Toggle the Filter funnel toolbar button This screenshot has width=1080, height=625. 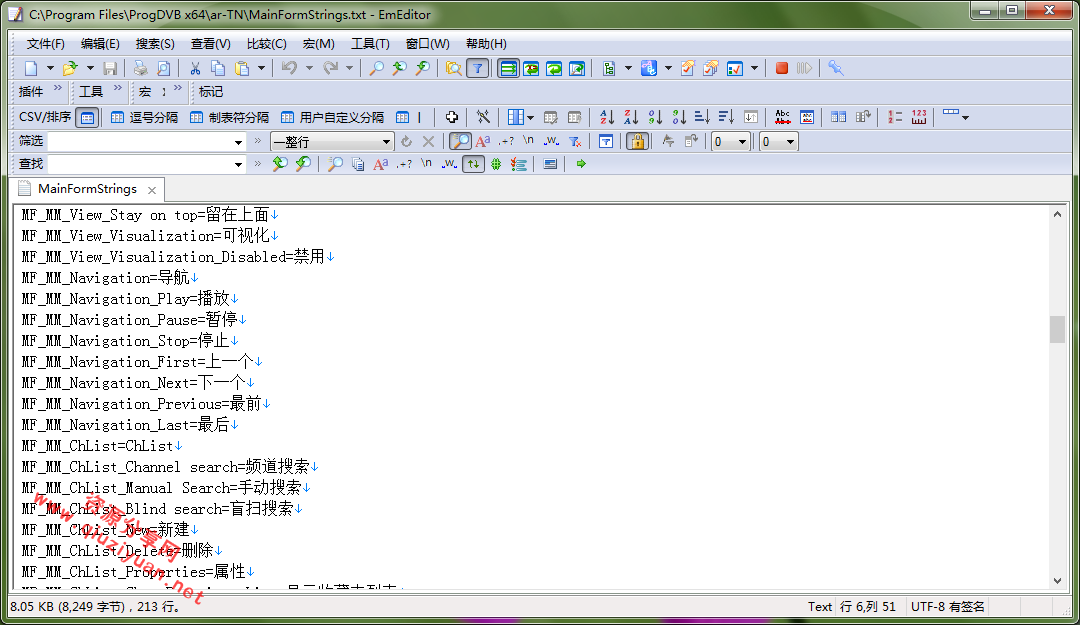pos(477,68)
